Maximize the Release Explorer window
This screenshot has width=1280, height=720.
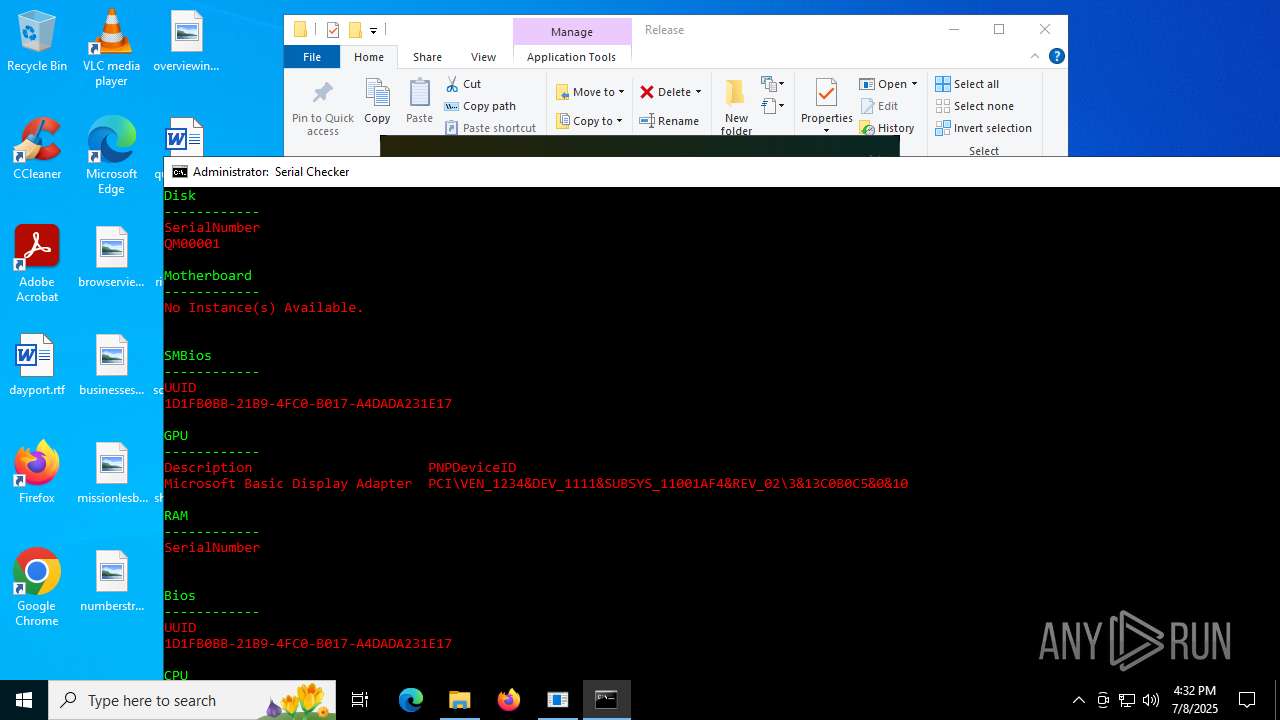point(998,29)
